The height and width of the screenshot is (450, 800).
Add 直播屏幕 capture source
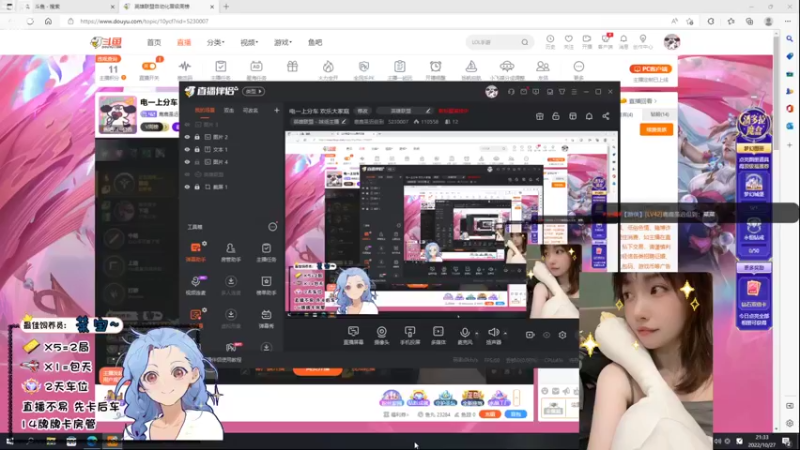point(353,336)
